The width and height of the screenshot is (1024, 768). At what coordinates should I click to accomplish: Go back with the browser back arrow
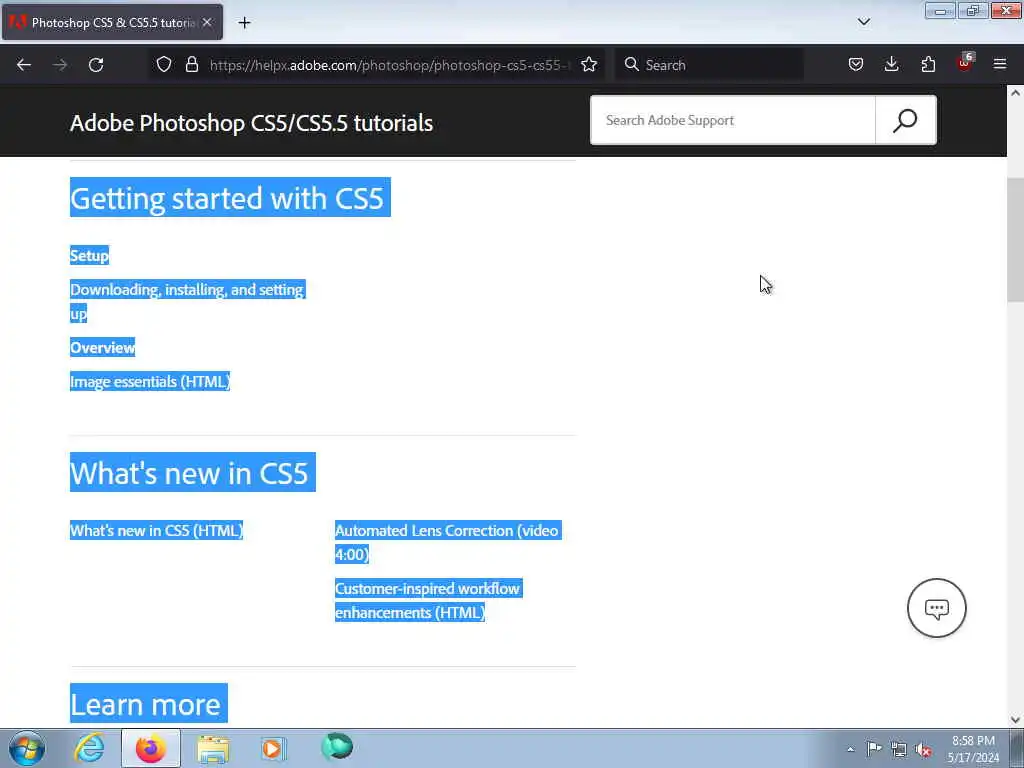coord(24,65)
